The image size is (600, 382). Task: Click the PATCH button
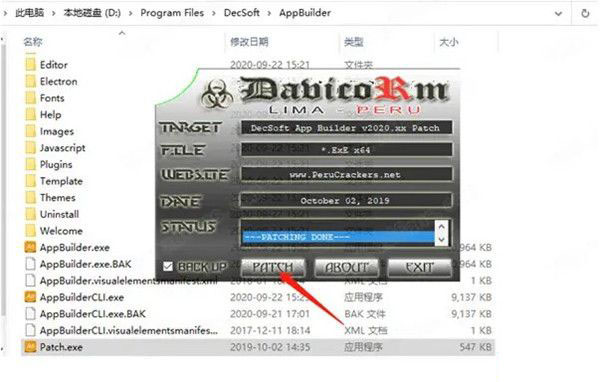point(273,267)
